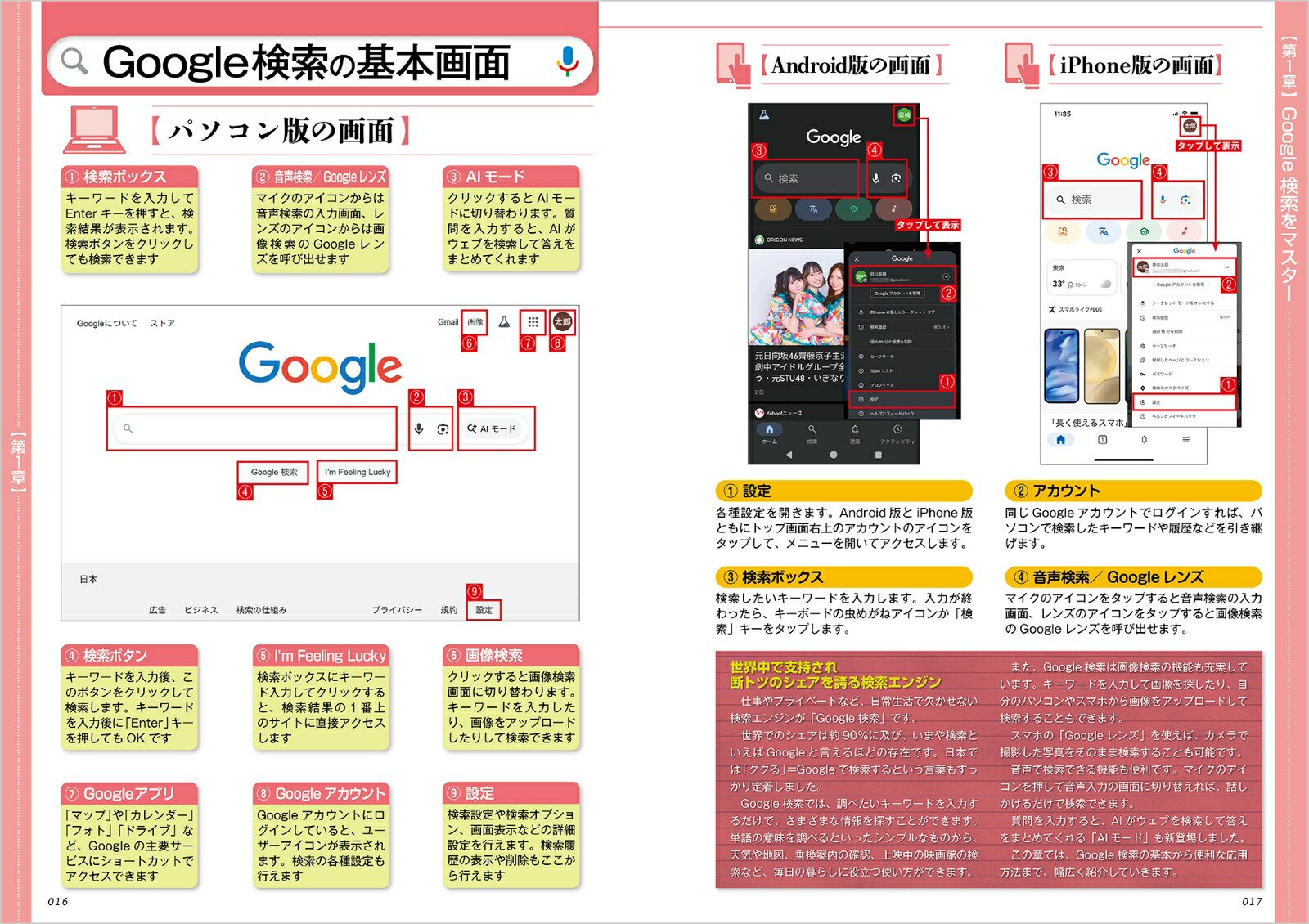Tap the mic icon in the Android search bar
This screenshot has height=924, width=1309.
coord(875,177)
